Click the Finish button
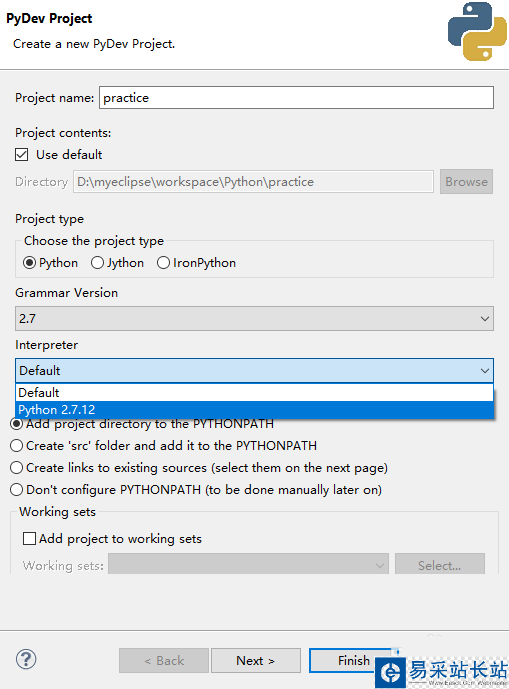This screenshot has height=689, width=509. [x=353, y=660]
